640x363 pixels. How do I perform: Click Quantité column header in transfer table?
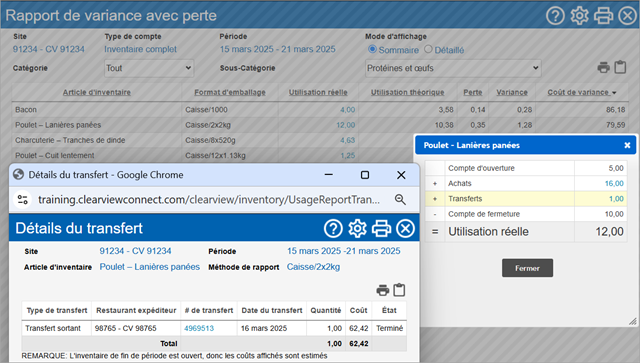click(326, 310)
